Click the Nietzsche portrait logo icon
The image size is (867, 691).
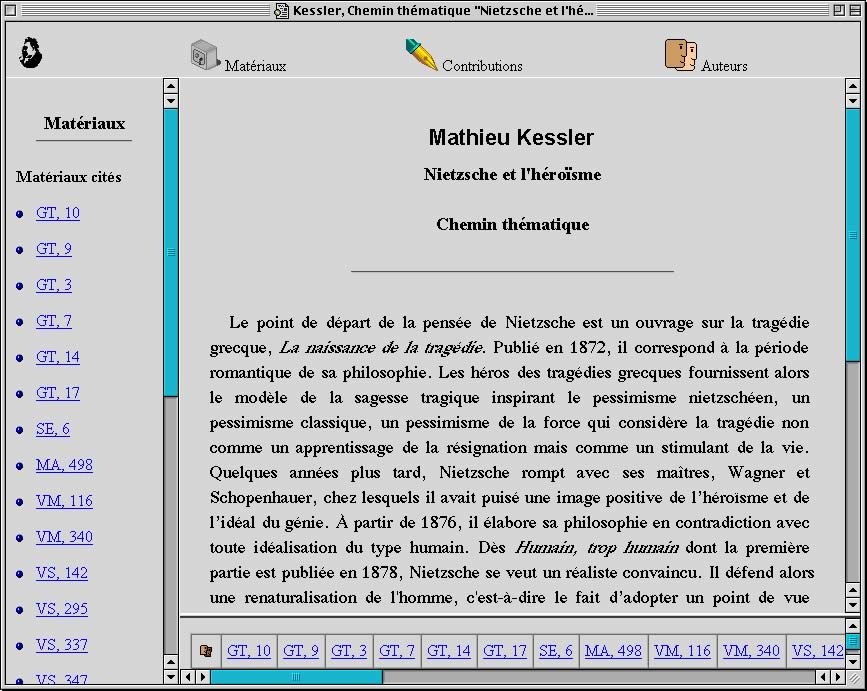click(x=30, y=53)
